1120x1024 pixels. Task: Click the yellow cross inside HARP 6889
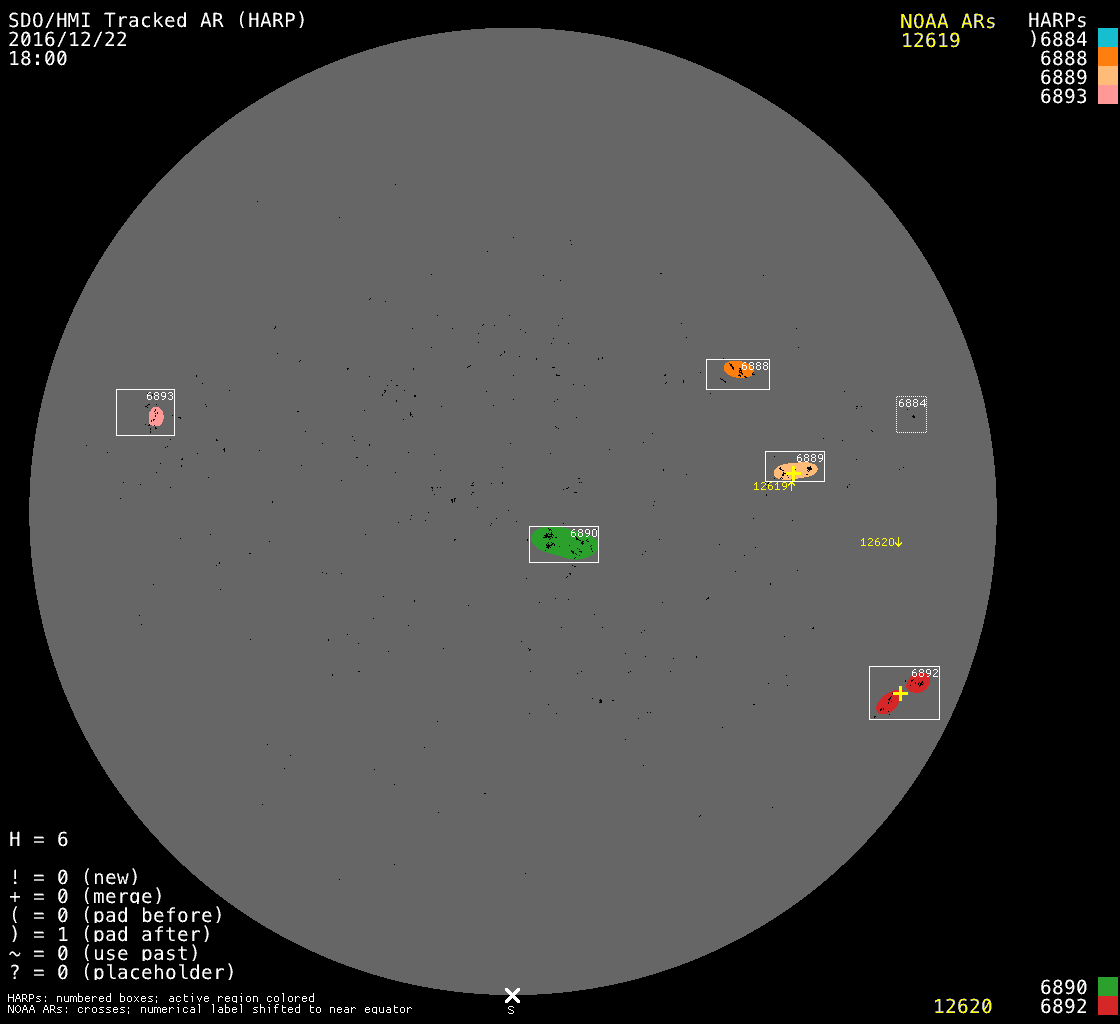793,473
